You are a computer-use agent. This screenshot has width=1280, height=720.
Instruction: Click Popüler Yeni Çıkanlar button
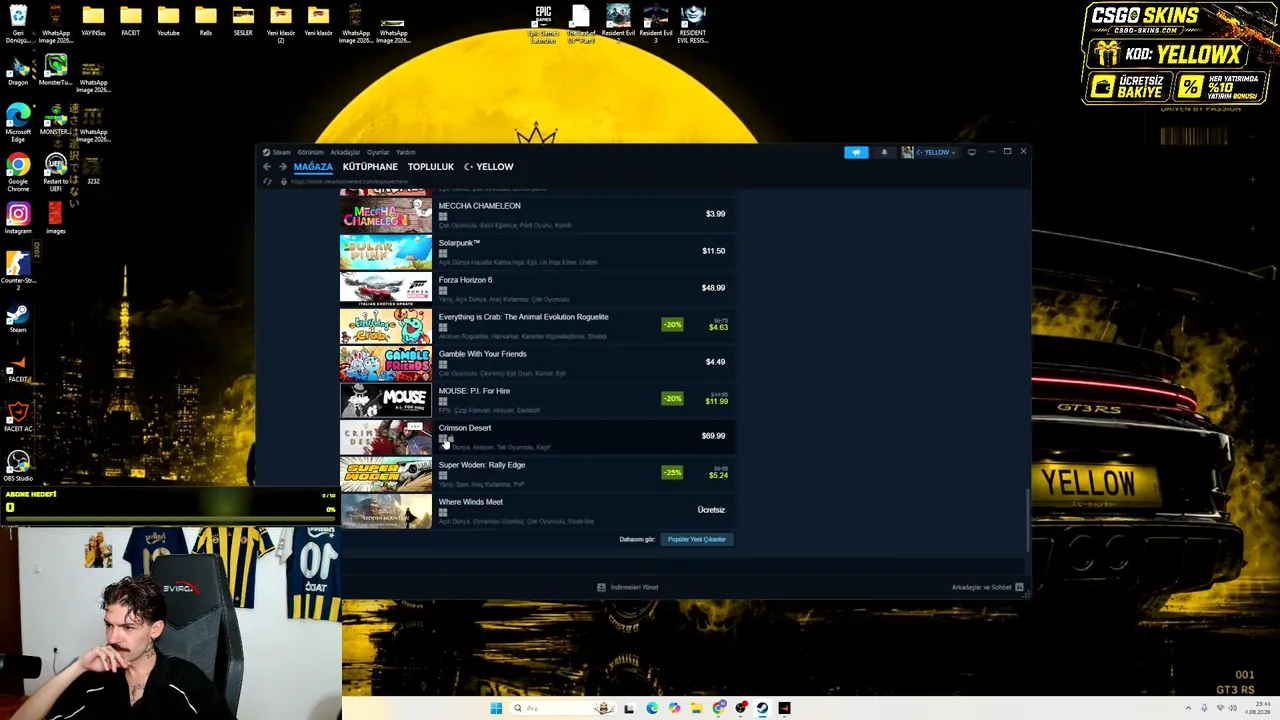point(697,539)
